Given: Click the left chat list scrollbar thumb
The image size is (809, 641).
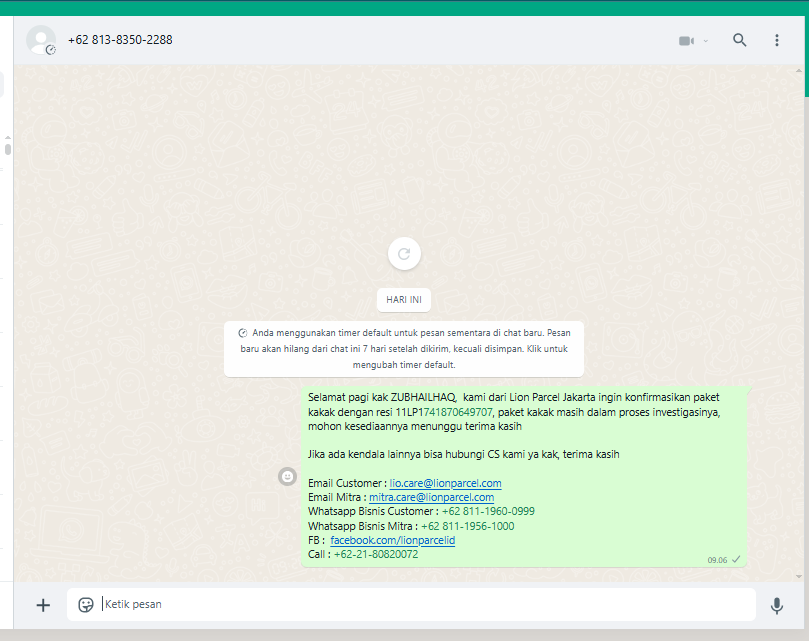Looking at the screenshot, I should [8, 149].
